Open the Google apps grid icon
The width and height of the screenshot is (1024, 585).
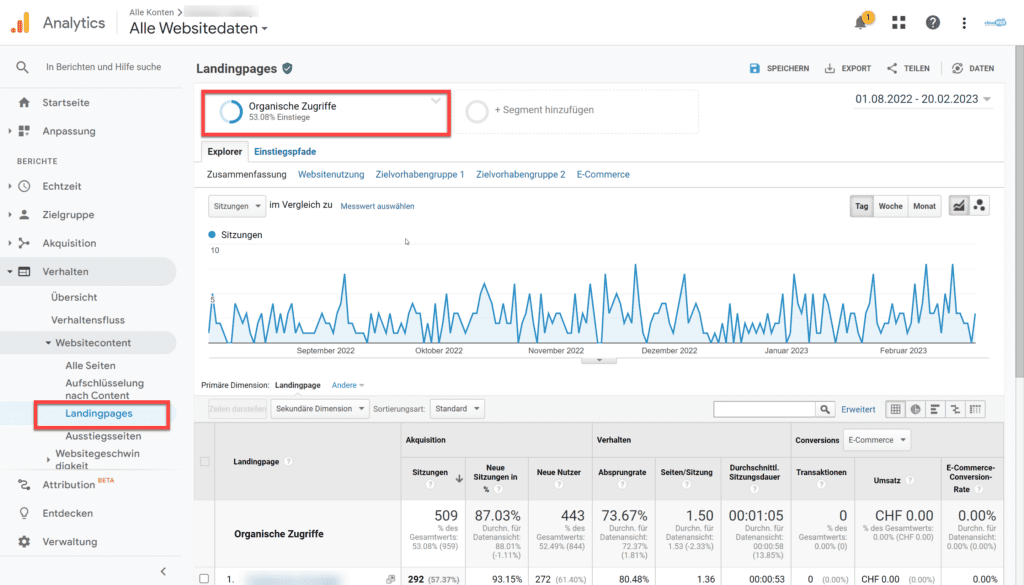tap(899, 23)
